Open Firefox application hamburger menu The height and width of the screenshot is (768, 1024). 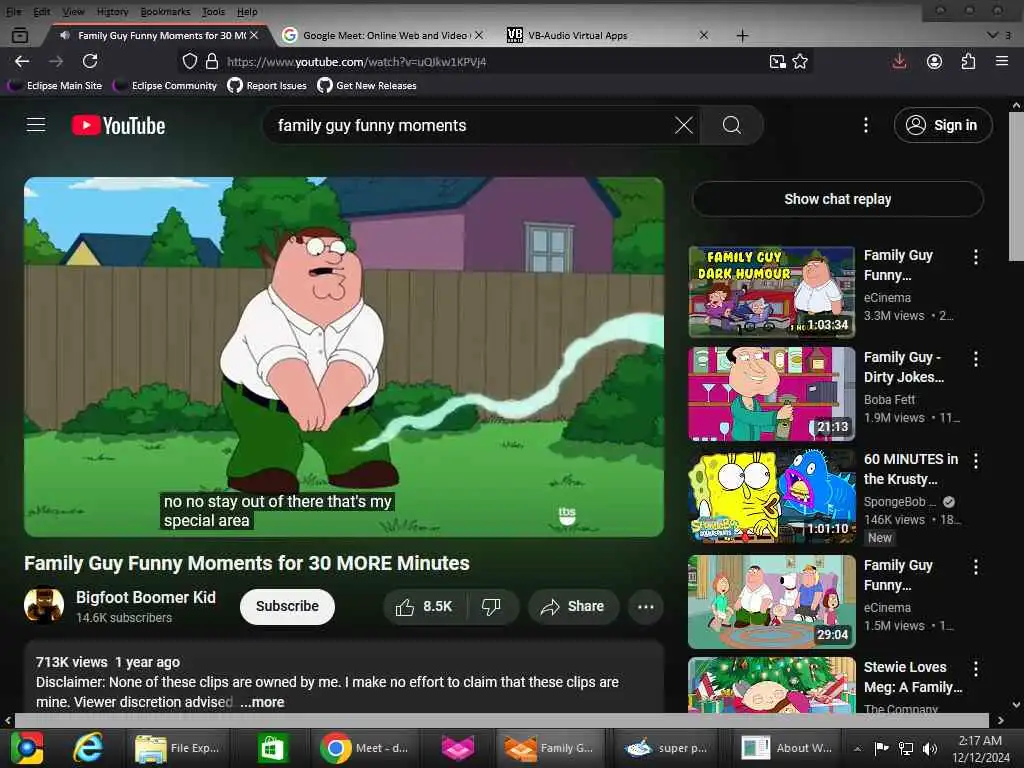(x=1002, y=61)
